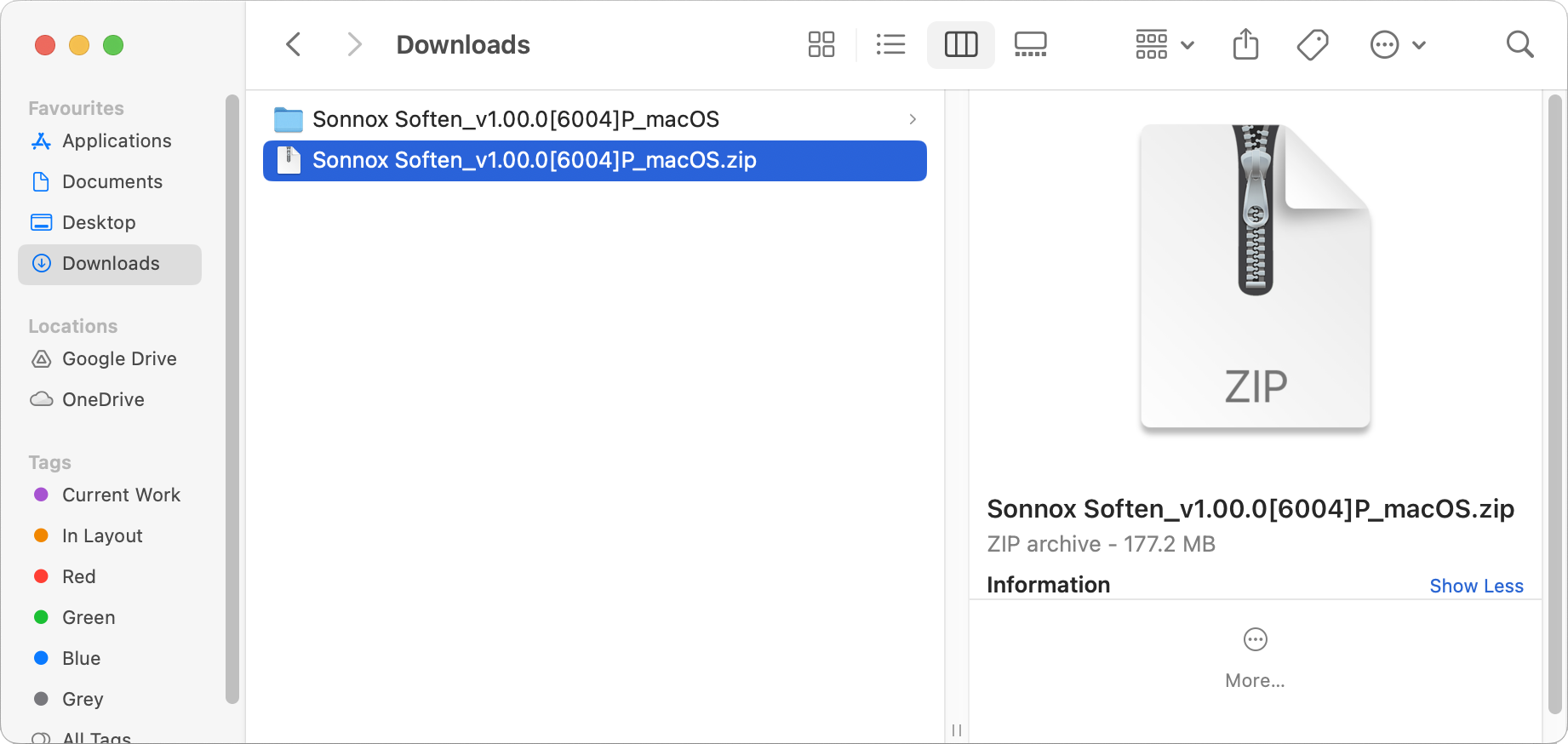Click the large ZIP preview thumbnail

coord(1256,277)
